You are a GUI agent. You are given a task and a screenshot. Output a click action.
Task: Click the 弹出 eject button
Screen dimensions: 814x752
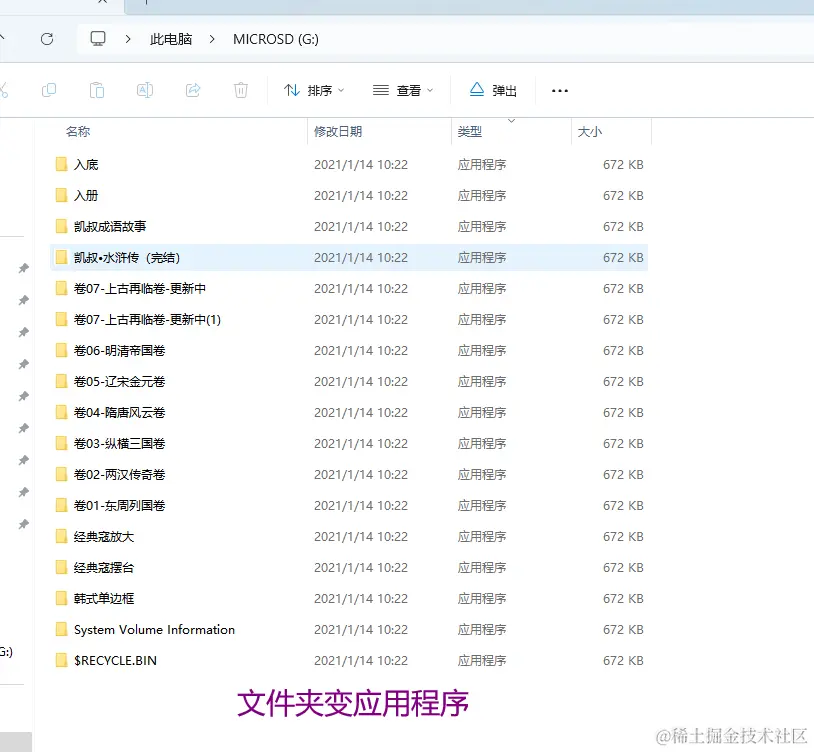(493, 90)
